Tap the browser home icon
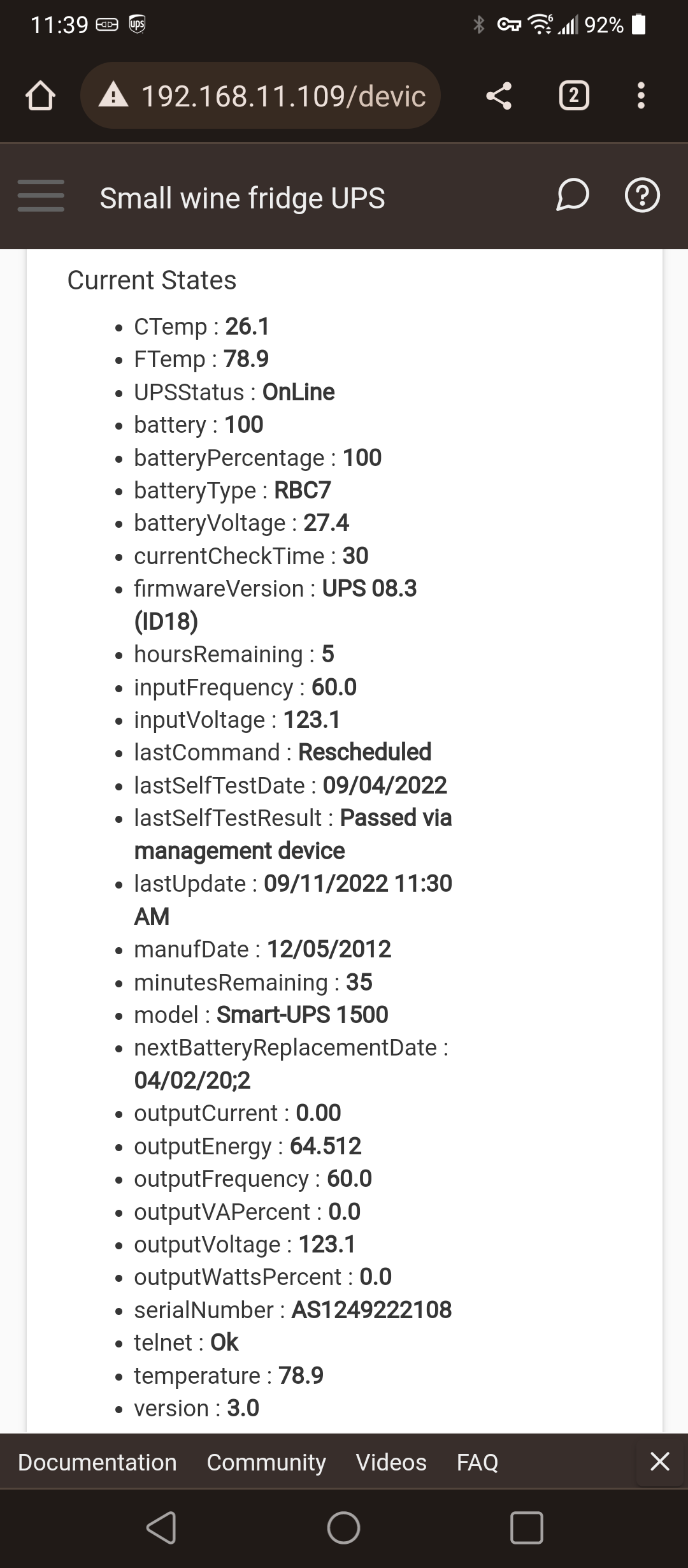This screenshot has width=688, height=1568. (40, 96)
